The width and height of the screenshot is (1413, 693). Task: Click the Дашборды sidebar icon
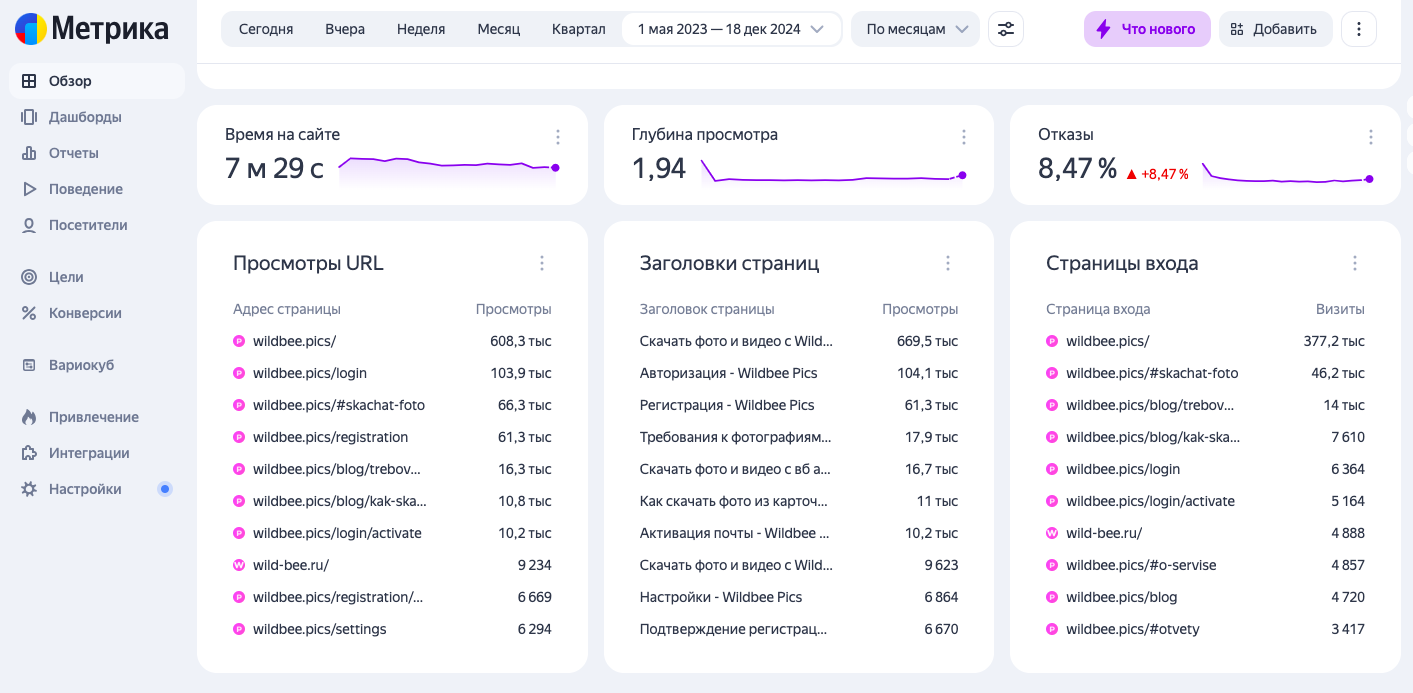(29, 117)
